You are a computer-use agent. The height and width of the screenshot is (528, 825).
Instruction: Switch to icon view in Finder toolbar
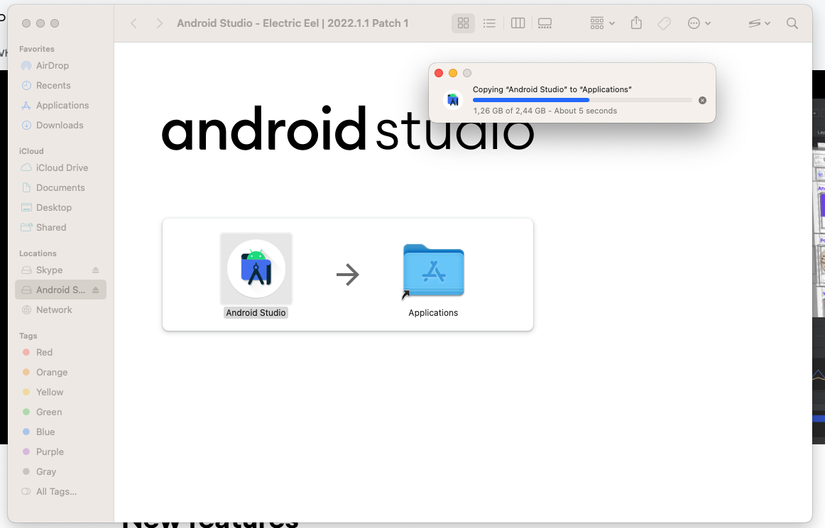tap(463, 23)
